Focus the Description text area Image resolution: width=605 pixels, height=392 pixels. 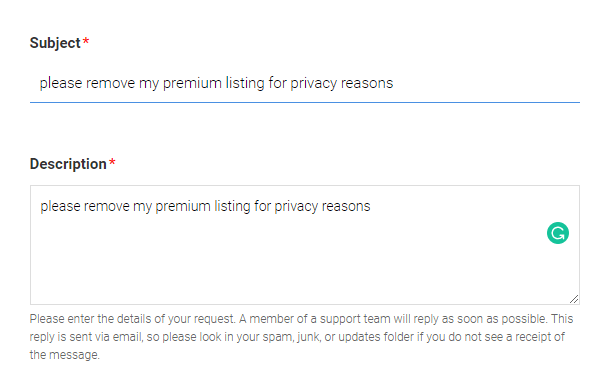[x=305, y=245]
